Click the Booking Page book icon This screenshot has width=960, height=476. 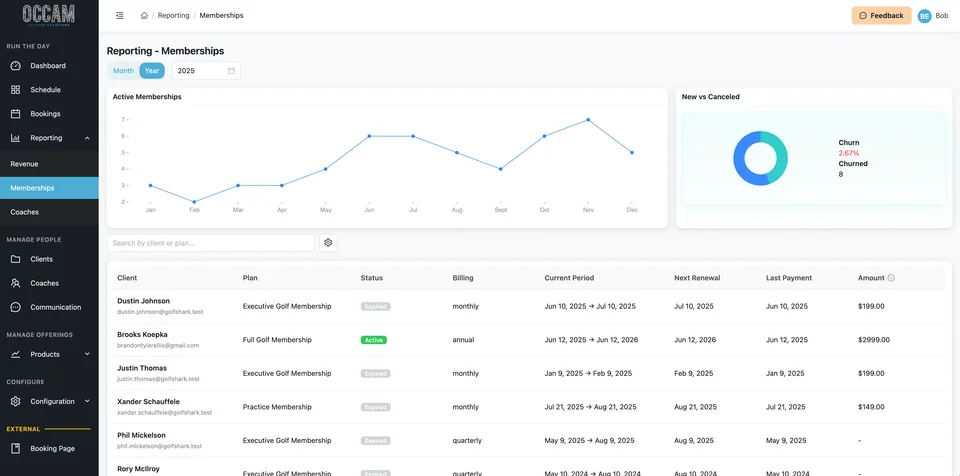(16, 448)
